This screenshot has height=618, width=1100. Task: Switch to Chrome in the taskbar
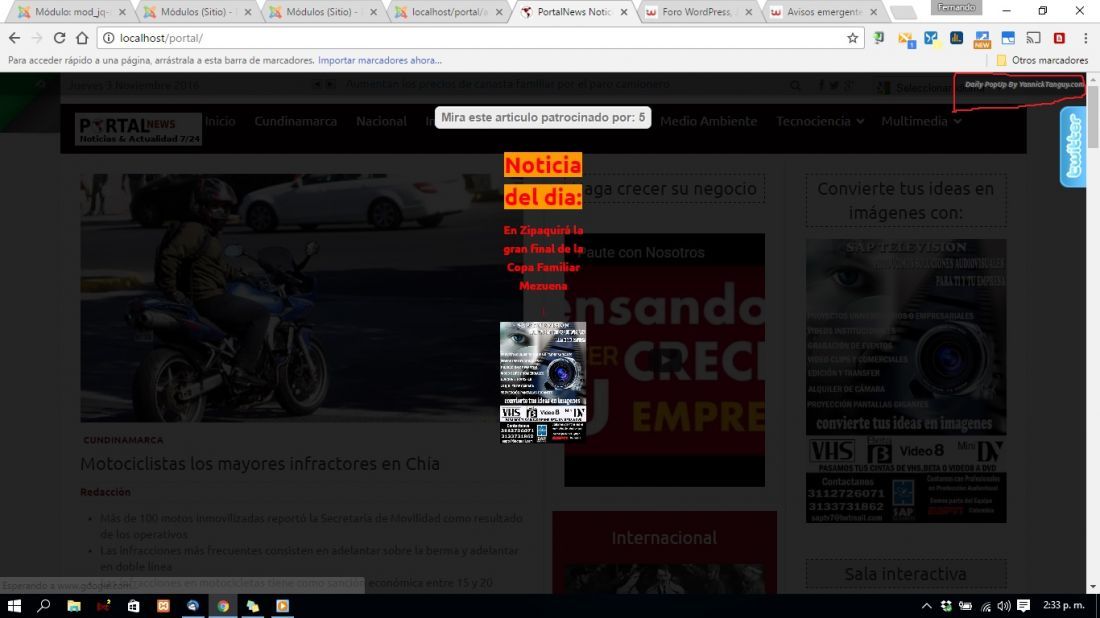223,605
